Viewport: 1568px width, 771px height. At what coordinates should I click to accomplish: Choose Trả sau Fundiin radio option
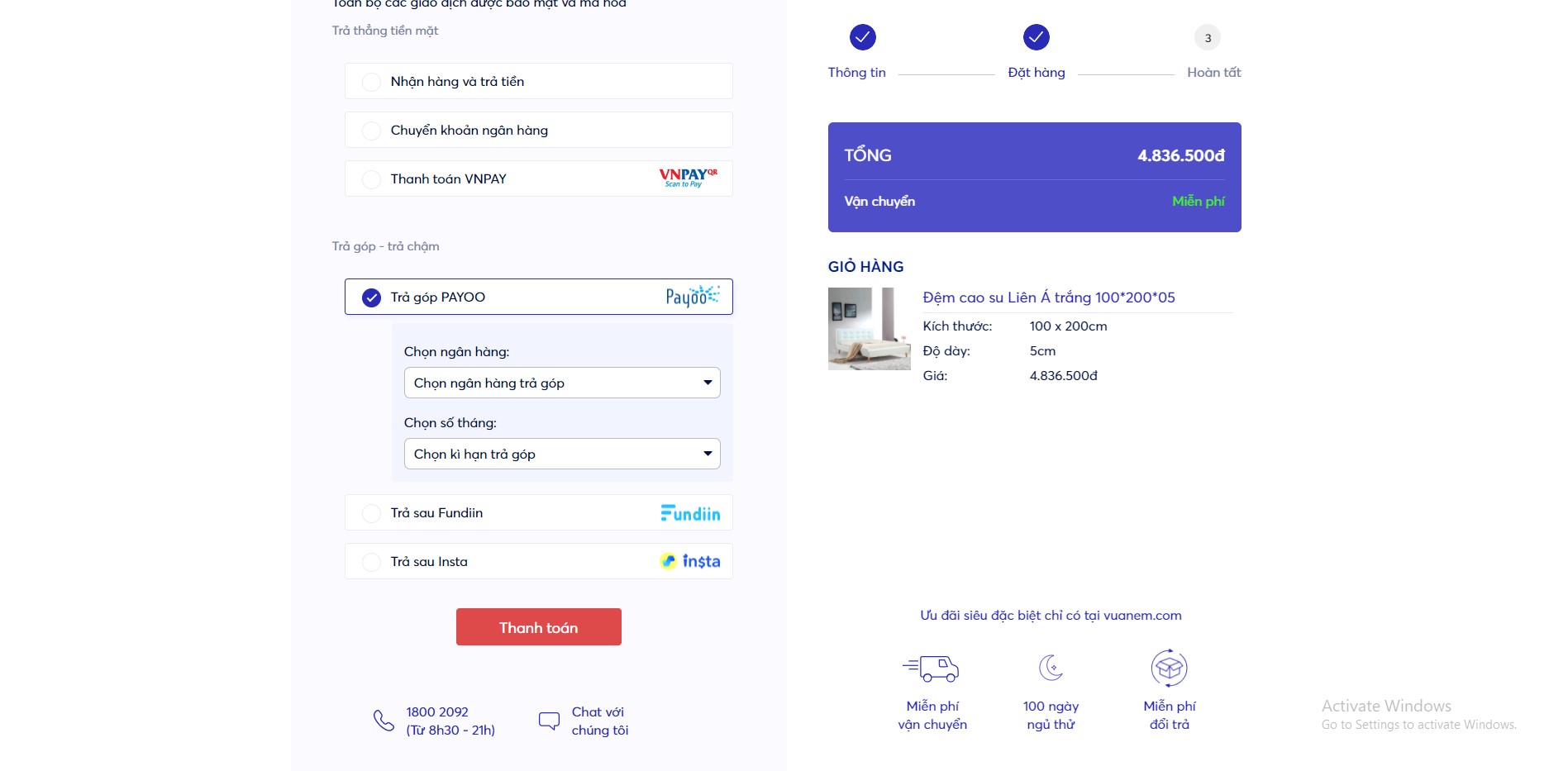coord(539,512)
